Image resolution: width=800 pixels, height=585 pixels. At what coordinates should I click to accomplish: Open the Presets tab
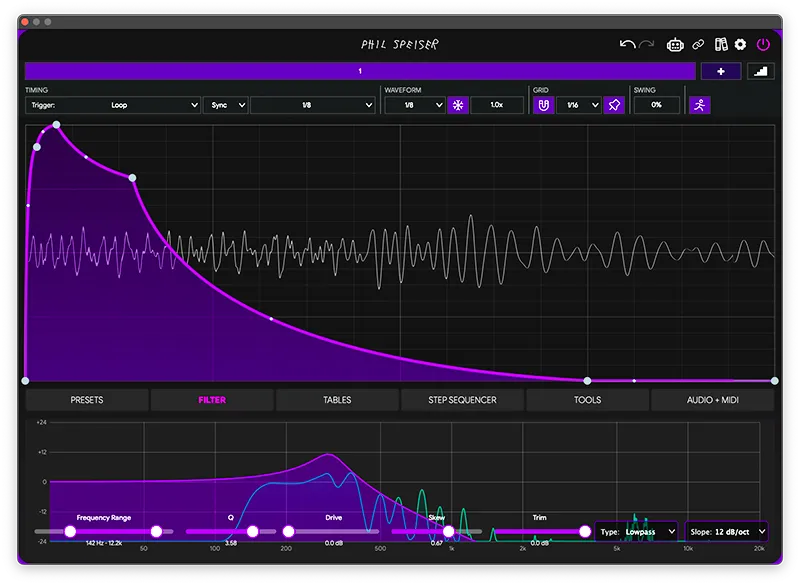pyautogui.click(x=87, y=400)
